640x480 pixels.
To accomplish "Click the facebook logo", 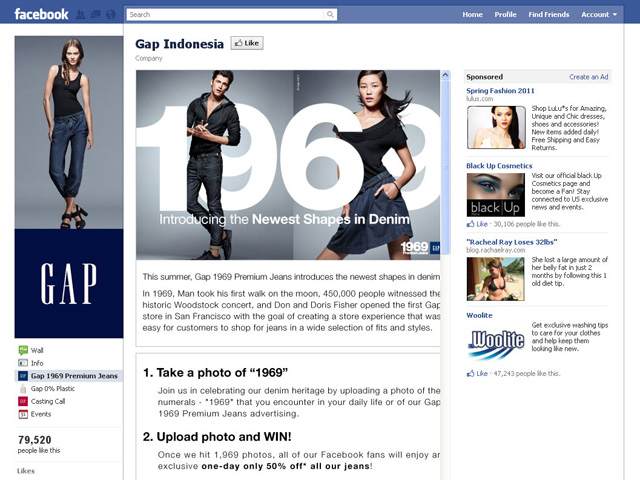I will (41, 14).
